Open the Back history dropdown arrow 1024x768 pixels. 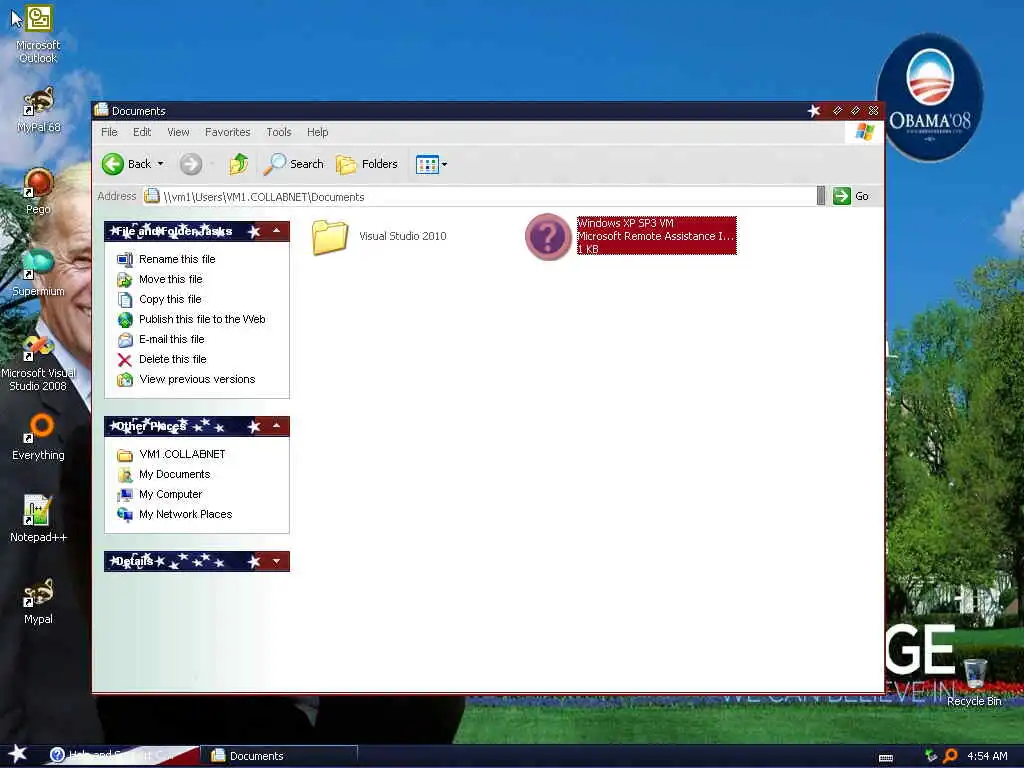(x=161, y=164)
